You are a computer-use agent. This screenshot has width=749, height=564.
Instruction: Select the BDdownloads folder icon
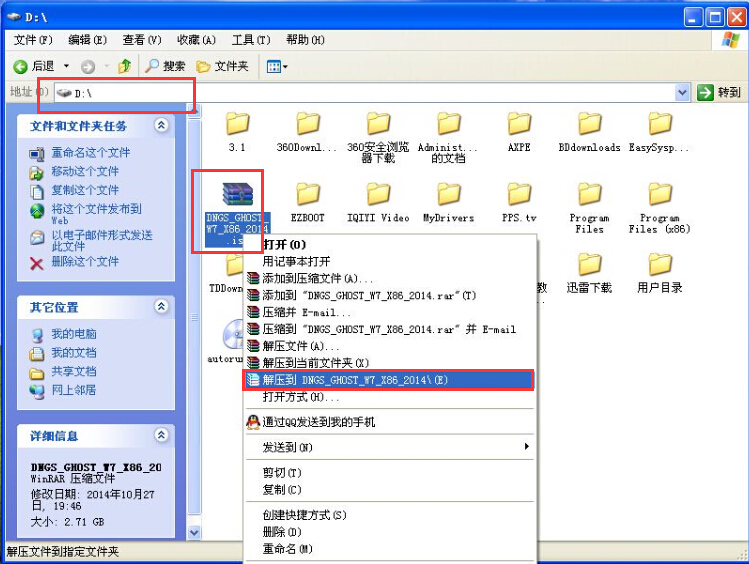[x=589, y=124]
